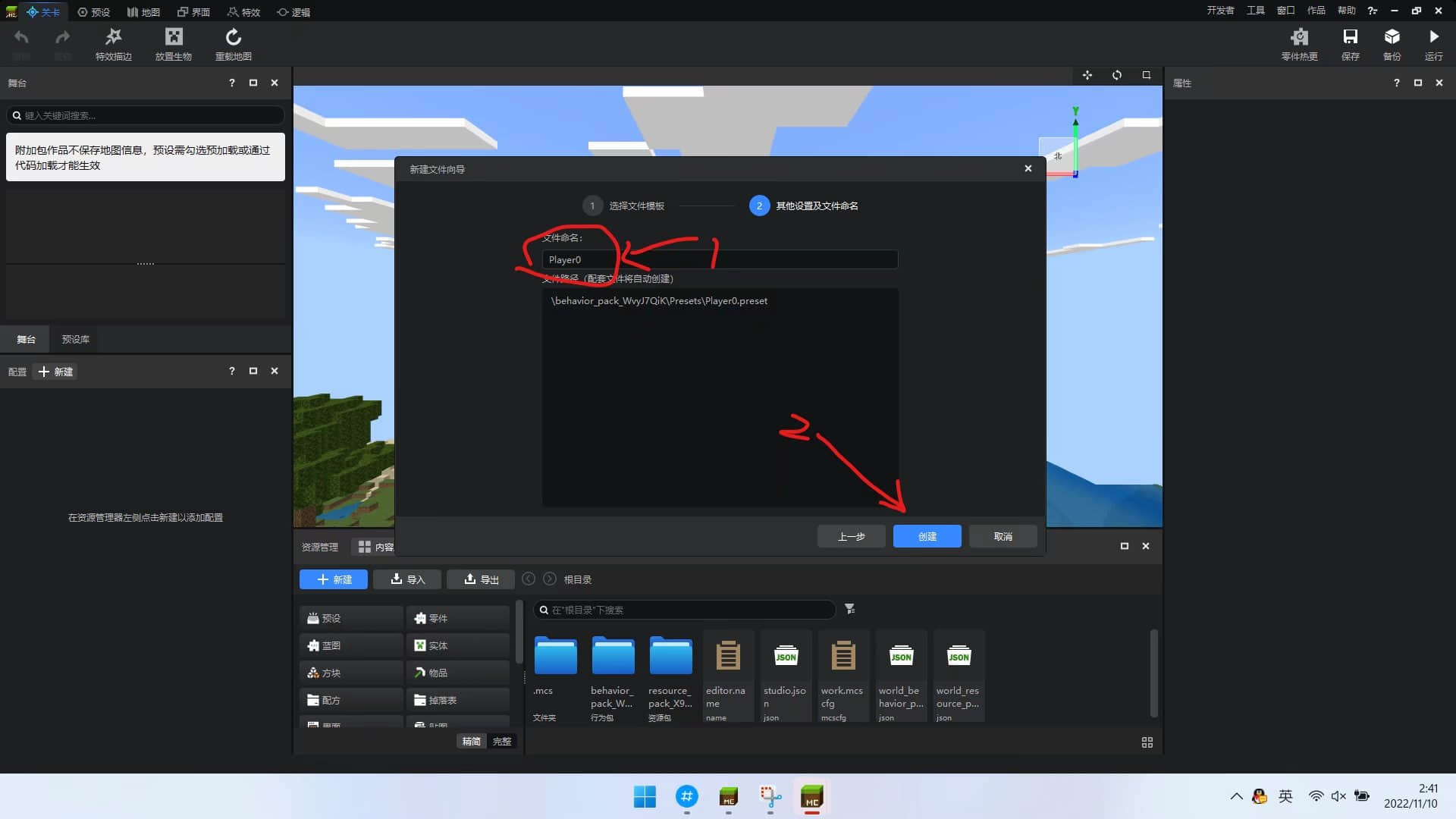Open the 开发者 menu
The image size is (1456, 819).
pyautogui.click(x=1220, y=11)
